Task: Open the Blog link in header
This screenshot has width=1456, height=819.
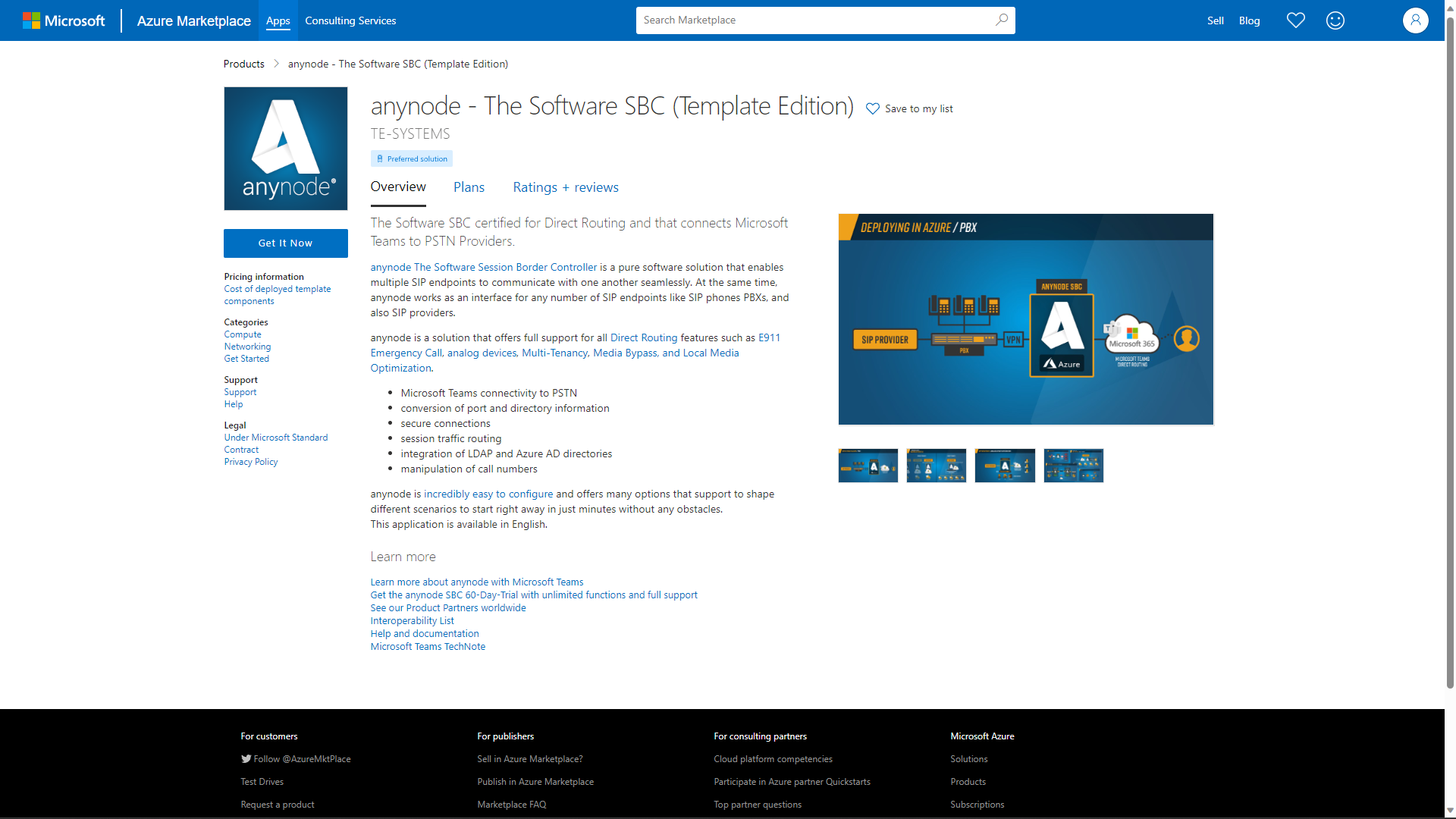Action: click(1249, 20)
